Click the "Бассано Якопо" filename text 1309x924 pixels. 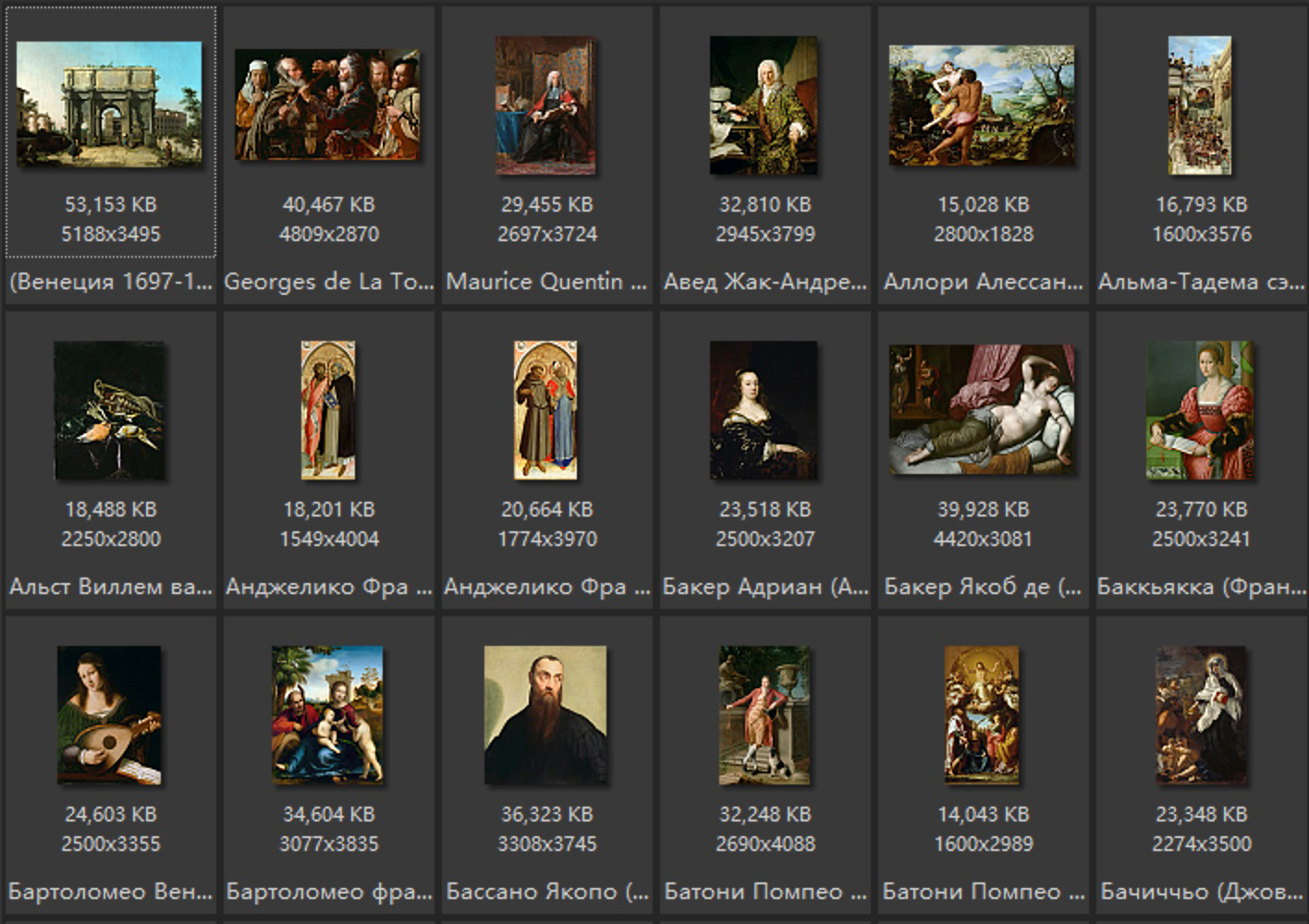coord(546,892)
